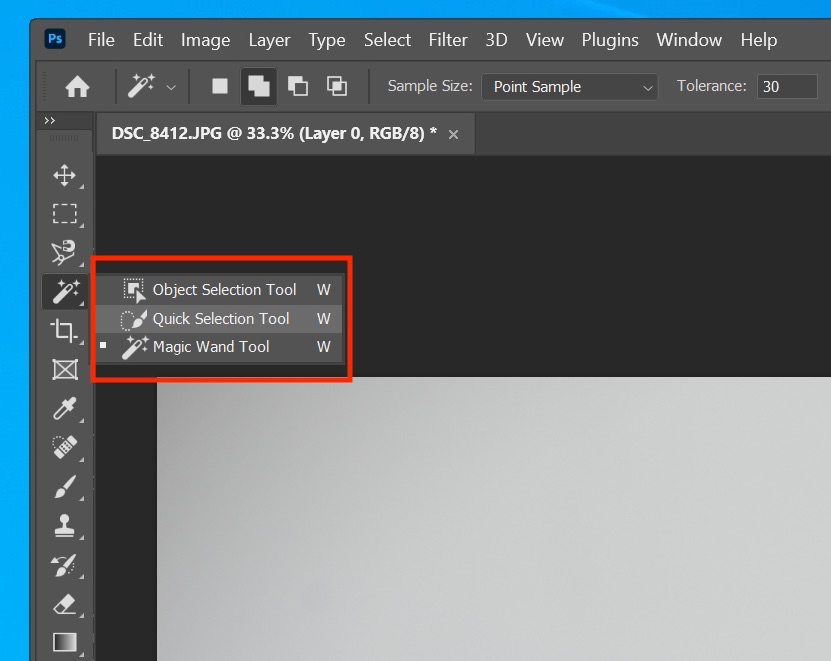Open the Help menu
Image resolution: width=831 pixels, height=661 pixels.
point(759,40)
